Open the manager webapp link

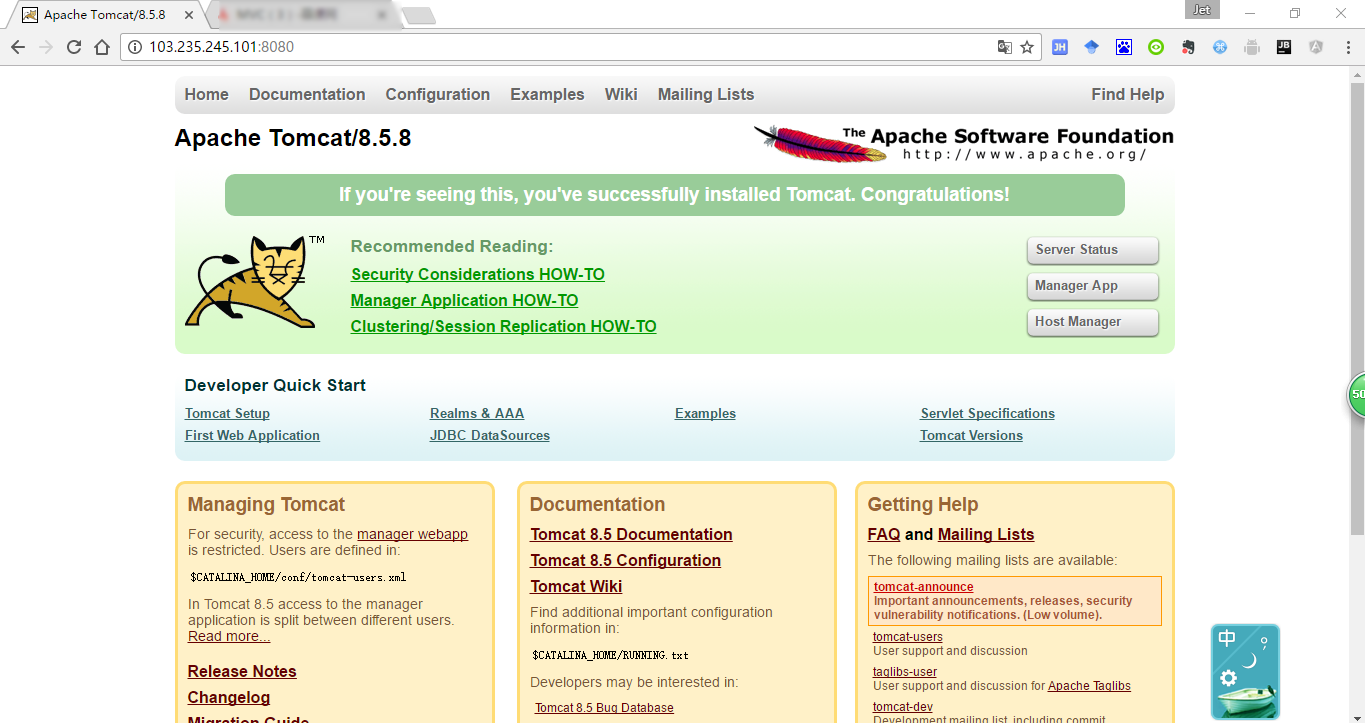click(412, 534)
